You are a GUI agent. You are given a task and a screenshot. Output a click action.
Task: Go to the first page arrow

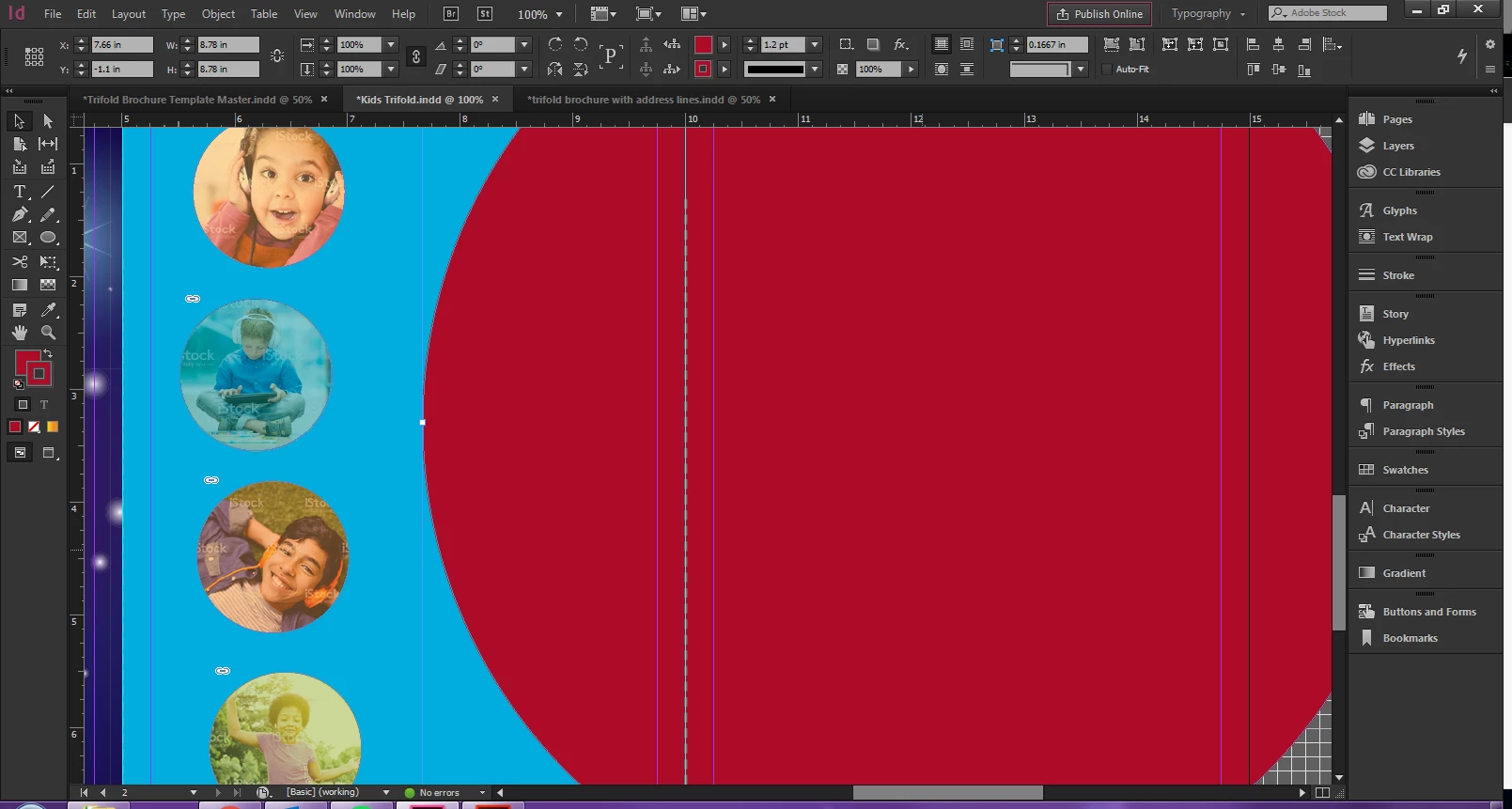(x=84, y=792)
